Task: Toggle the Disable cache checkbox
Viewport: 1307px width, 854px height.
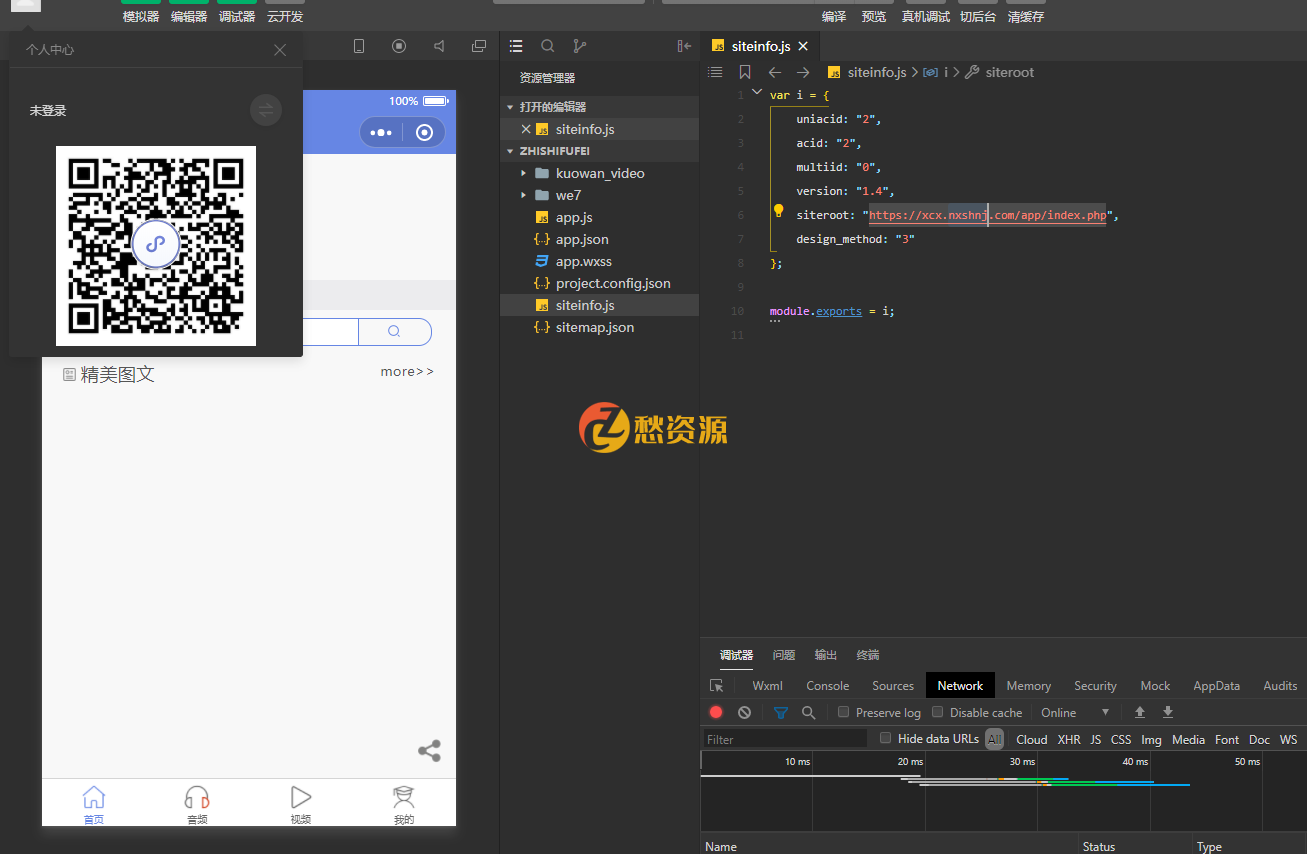Action: click(938, 713)
